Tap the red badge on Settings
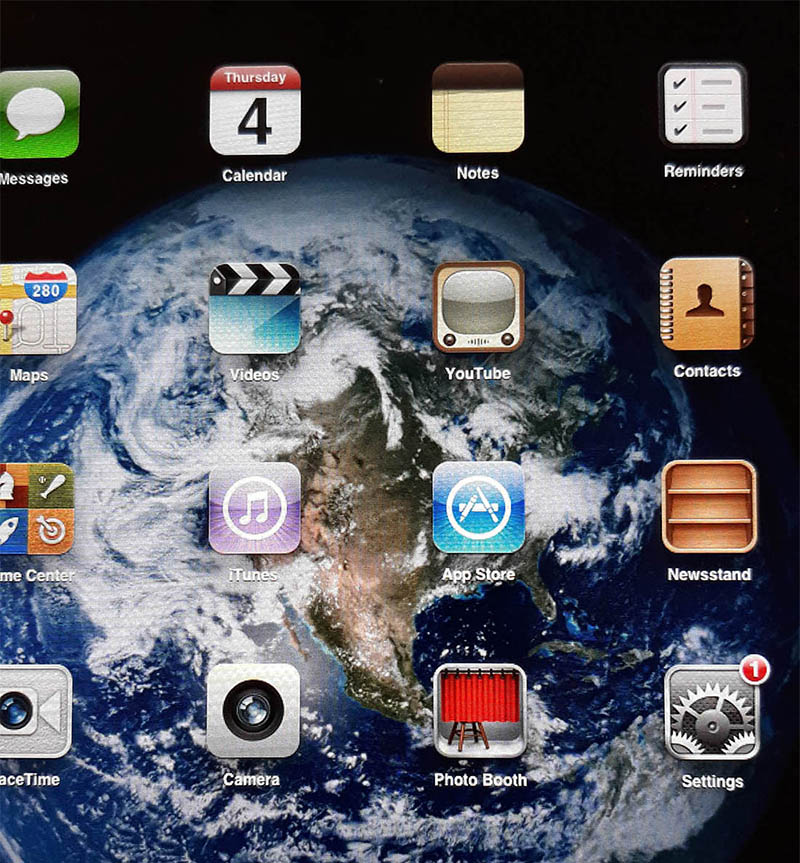The height and width of the screenshot is (863, 800). (755, 669)
